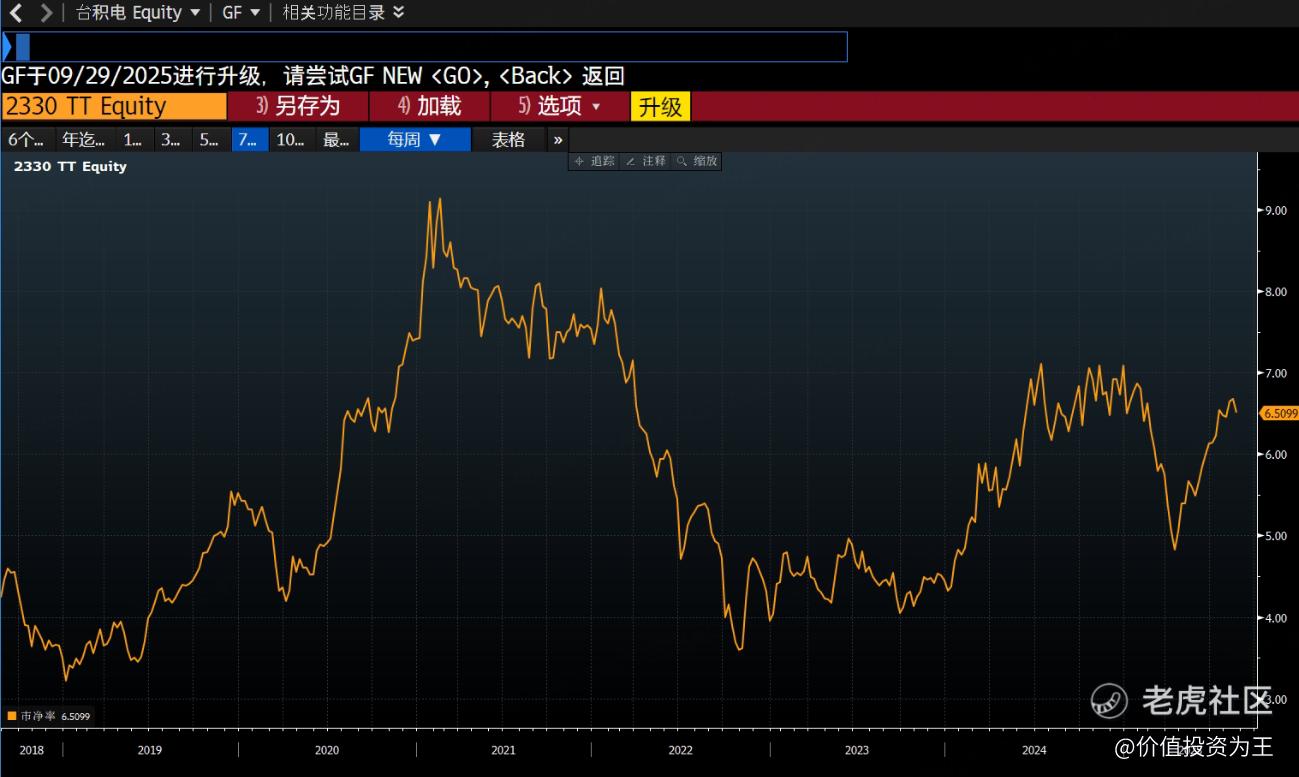Select the 7-year range tab
This screenshot has width=1299, height=777.
tap(248, 140)
